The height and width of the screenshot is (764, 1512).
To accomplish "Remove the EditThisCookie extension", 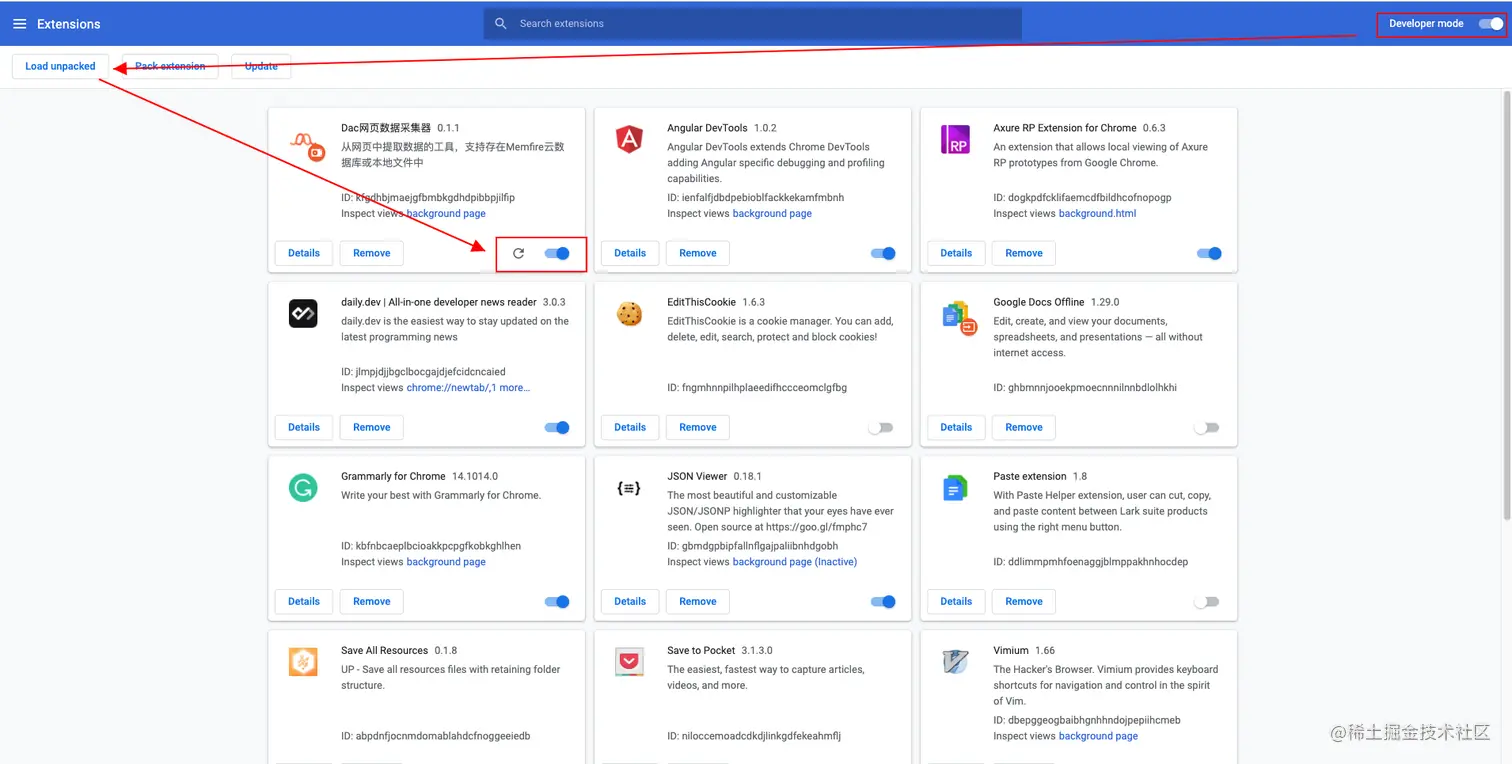I will [698, 427].
